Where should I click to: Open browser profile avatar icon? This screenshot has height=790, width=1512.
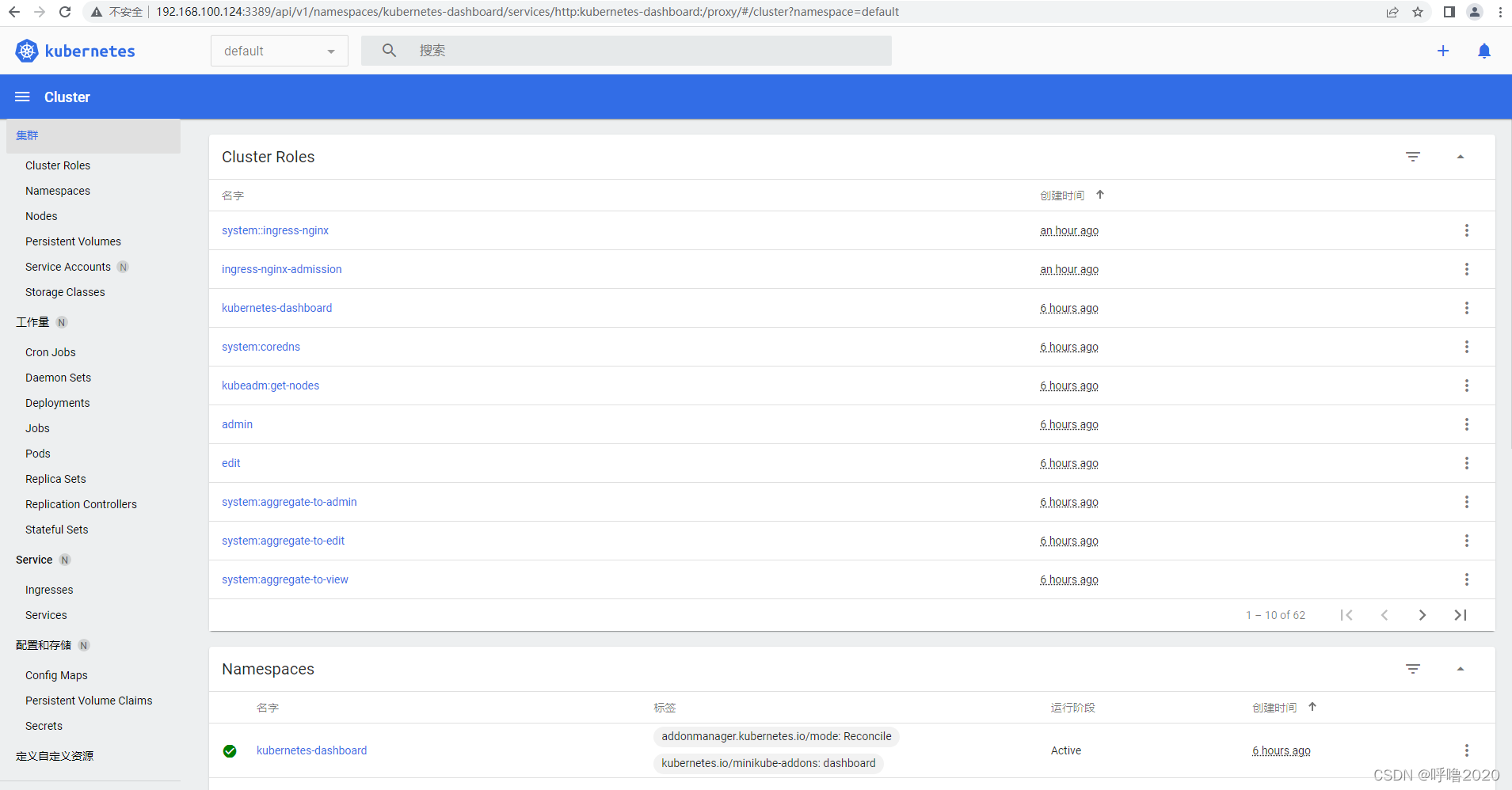(x=1475, y=12)
